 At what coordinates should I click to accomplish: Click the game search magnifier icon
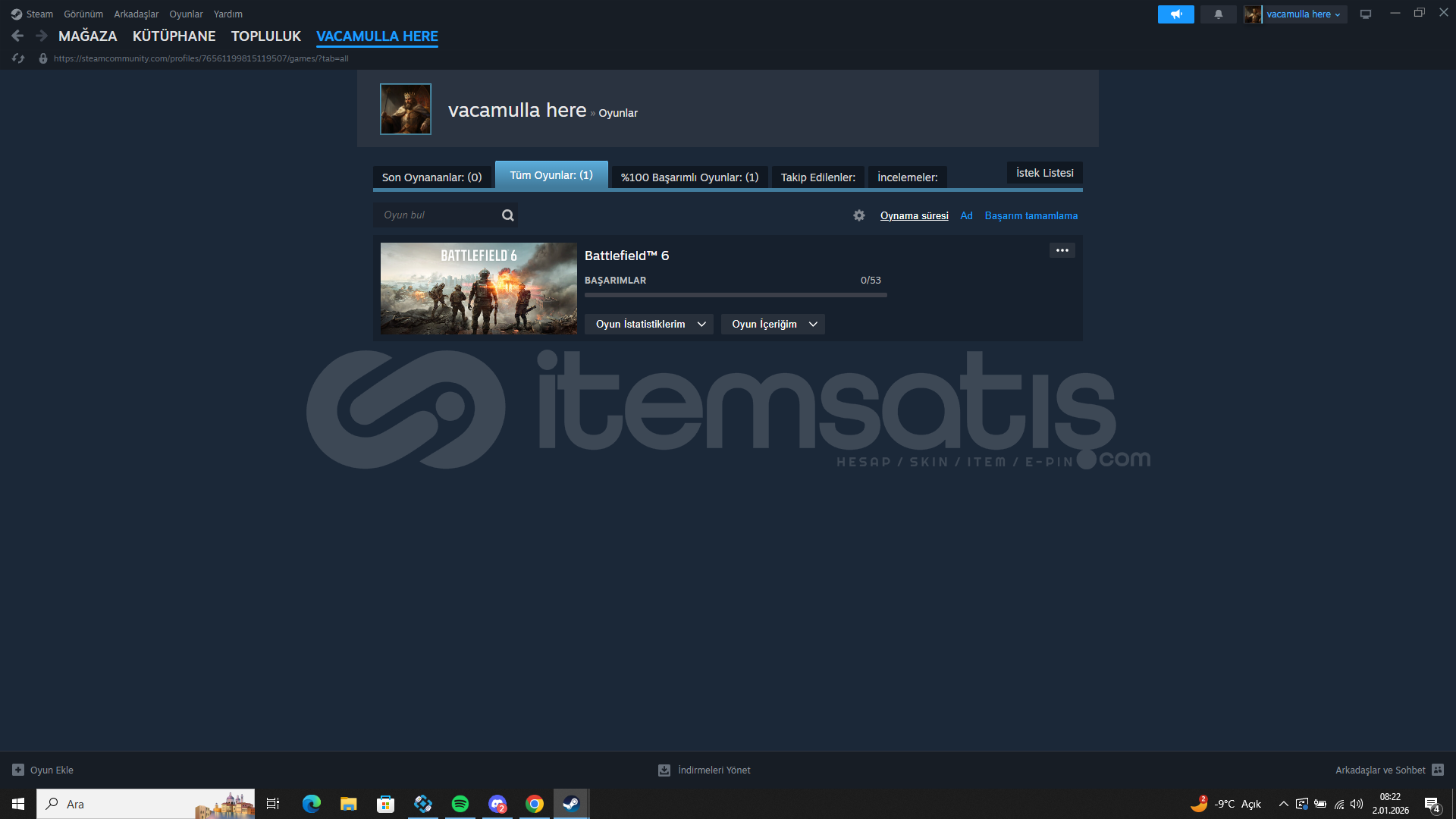(507, 215)
